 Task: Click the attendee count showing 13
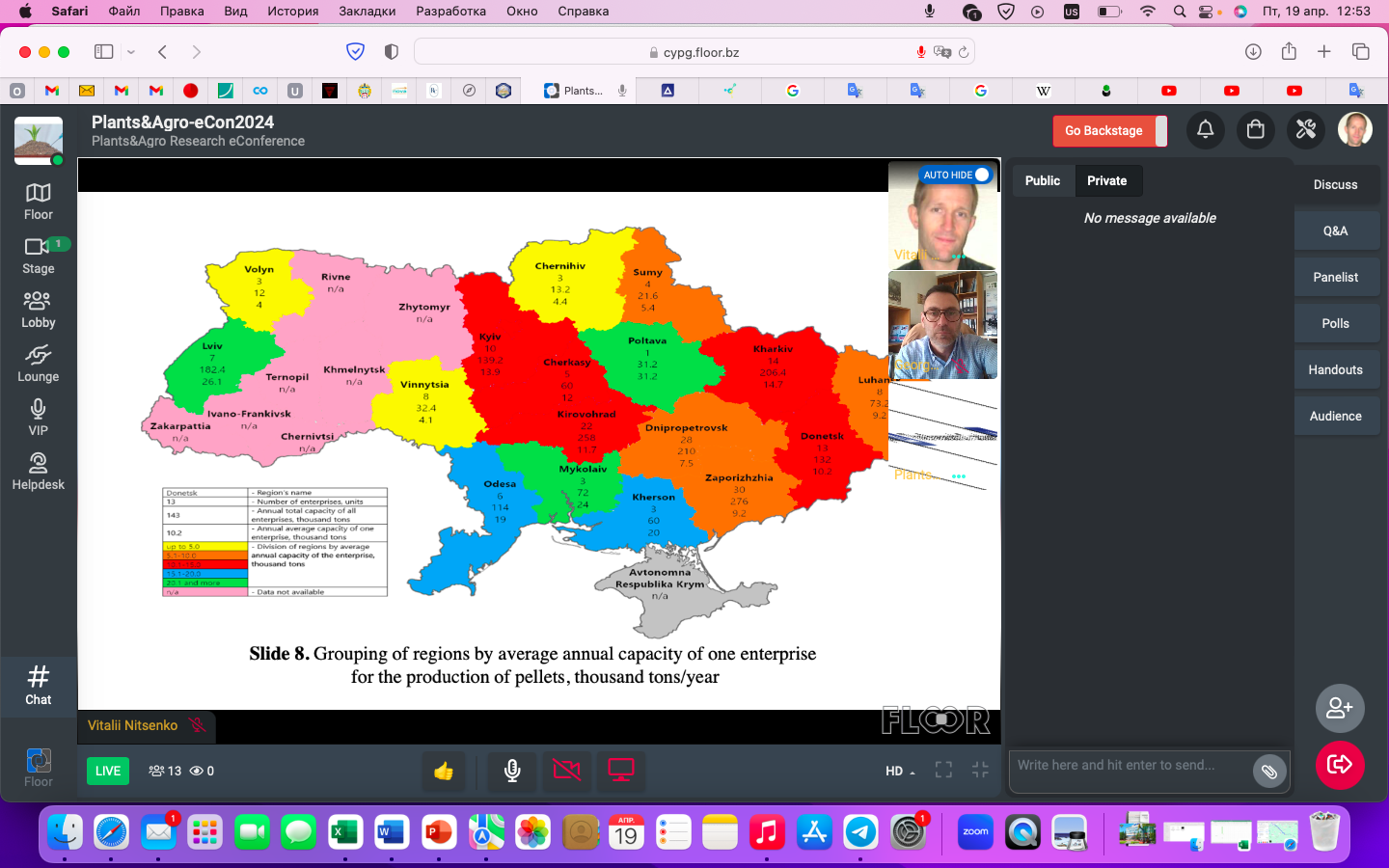(x=165, y=771)
